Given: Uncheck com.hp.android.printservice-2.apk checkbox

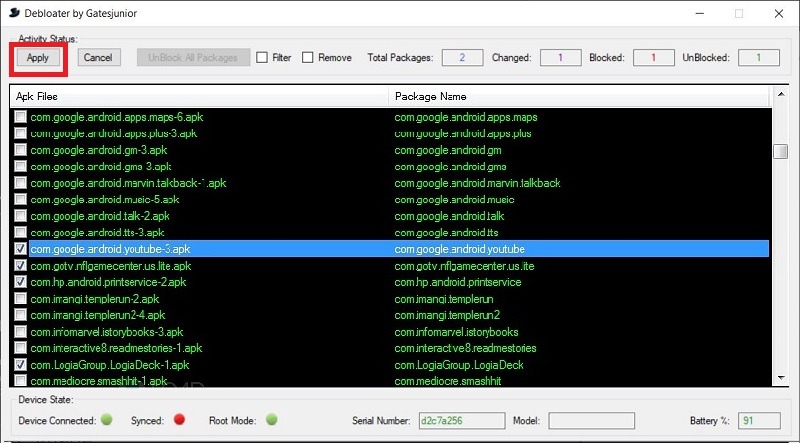Looking at the screenshot, I should (20, 282).
